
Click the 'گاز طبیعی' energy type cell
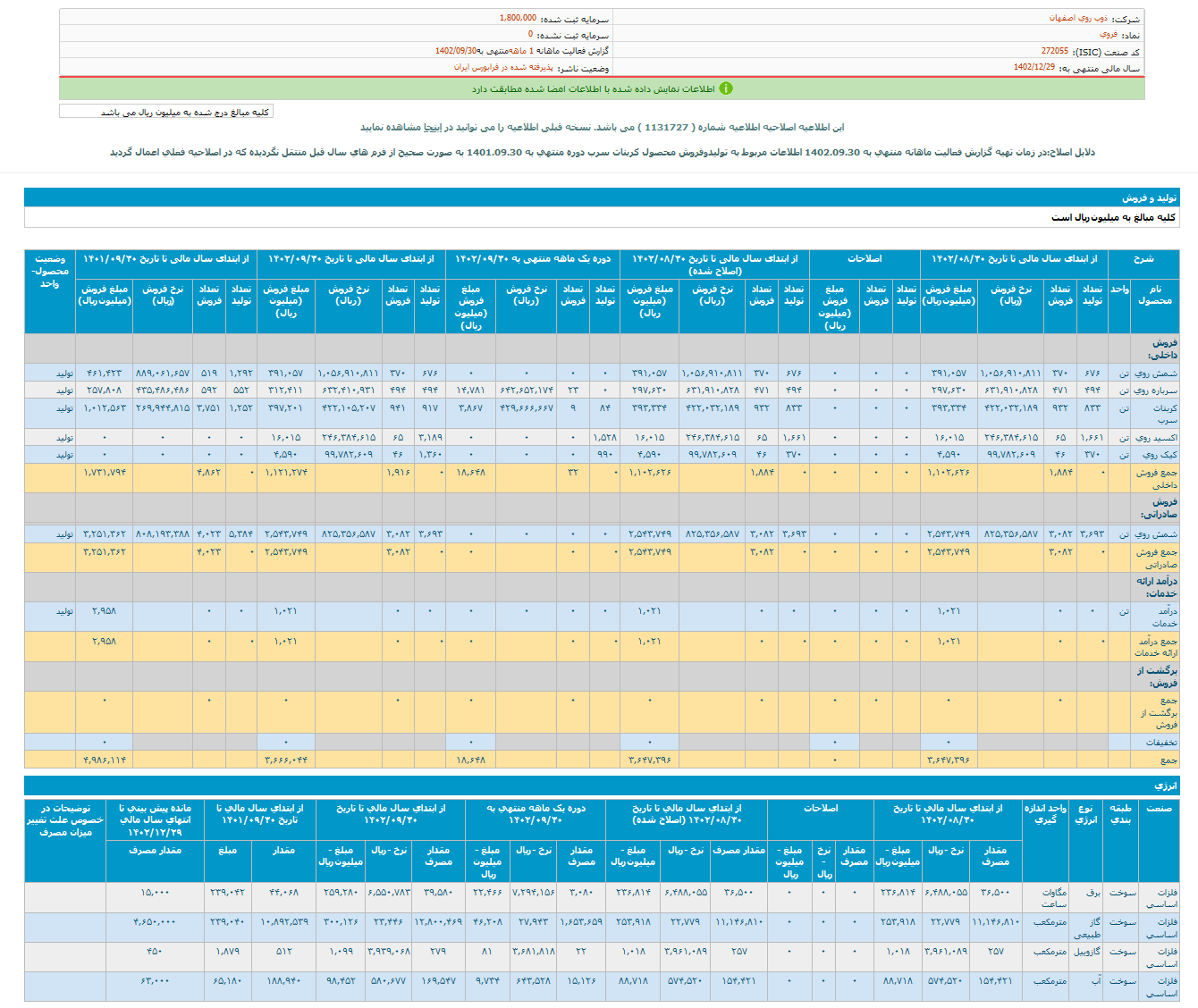point(1085,928)
